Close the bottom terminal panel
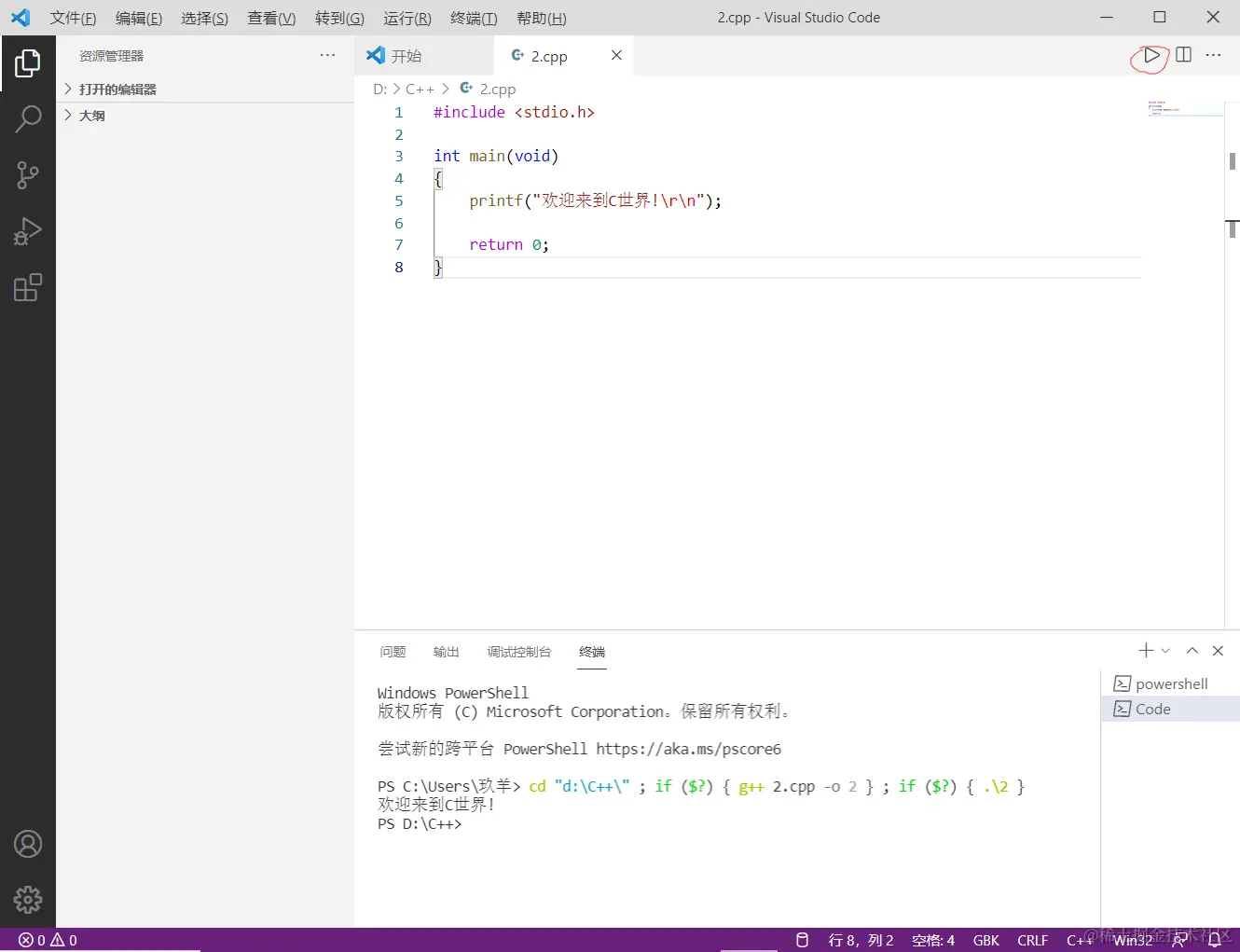Screen dimensions: 1240x952 (x=1218, y=651)
